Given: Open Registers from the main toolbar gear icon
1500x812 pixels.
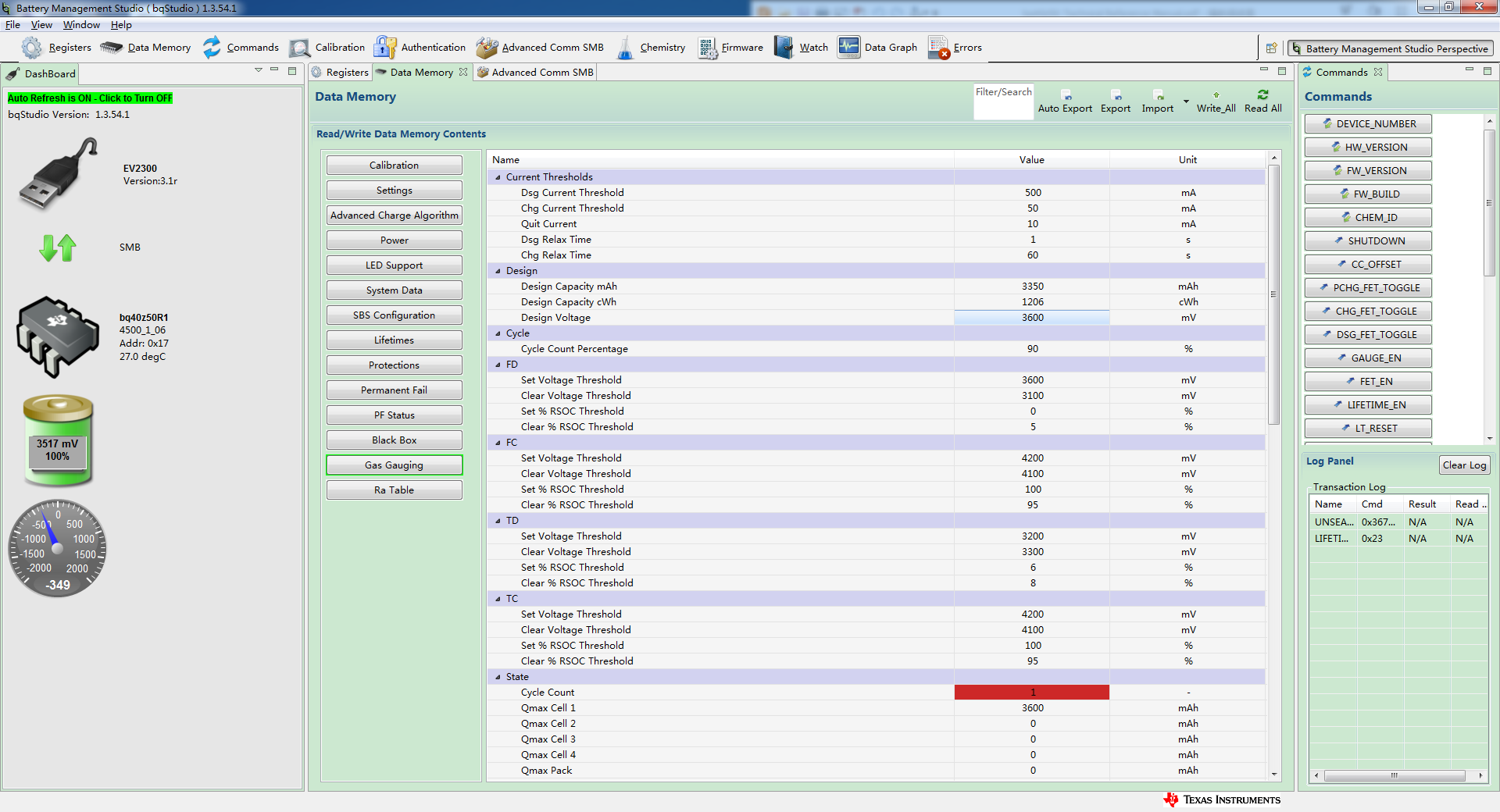Looking at the screenshot, I should coord(31,48).
